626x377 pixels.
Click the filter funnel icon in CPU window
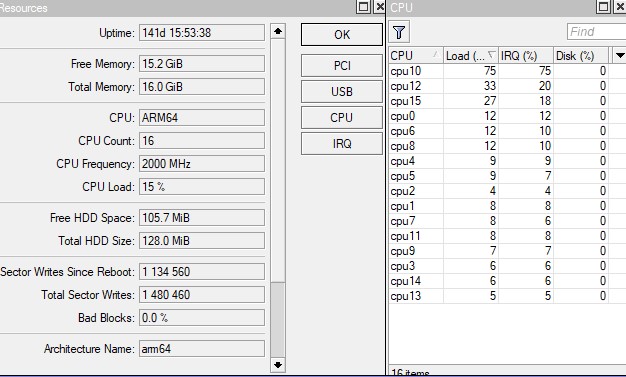coord(399,32)
